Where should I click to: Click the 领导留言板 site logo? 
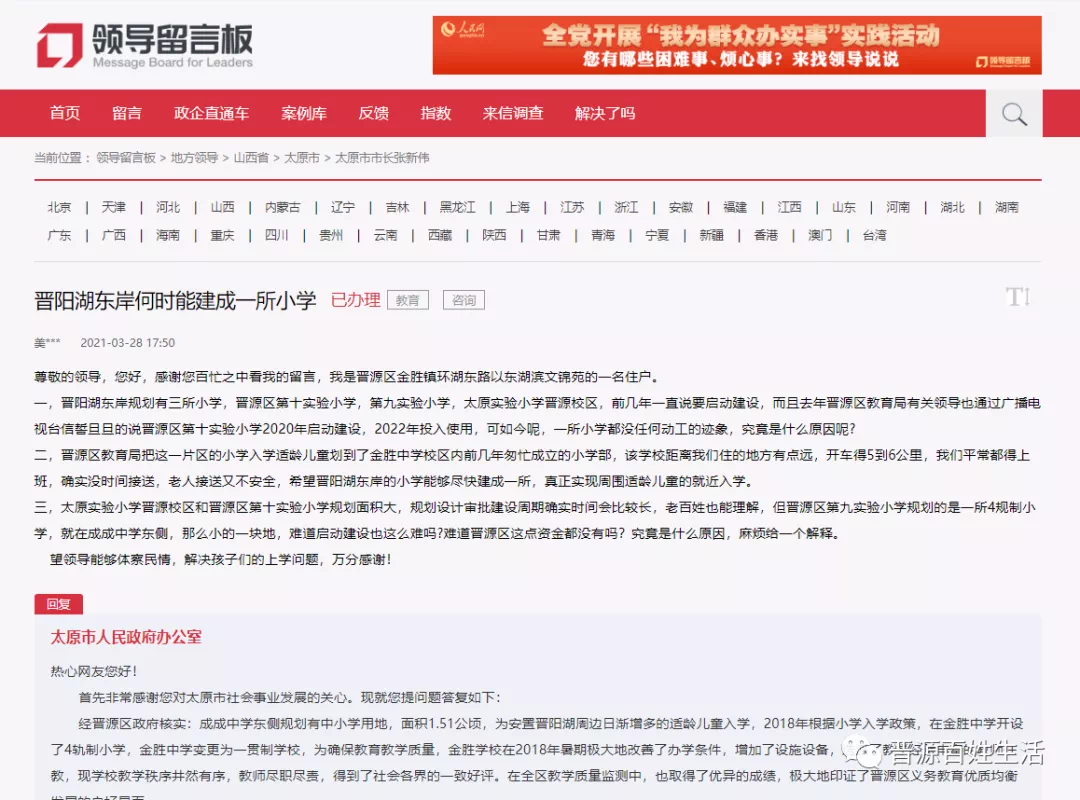coord(145,46)
